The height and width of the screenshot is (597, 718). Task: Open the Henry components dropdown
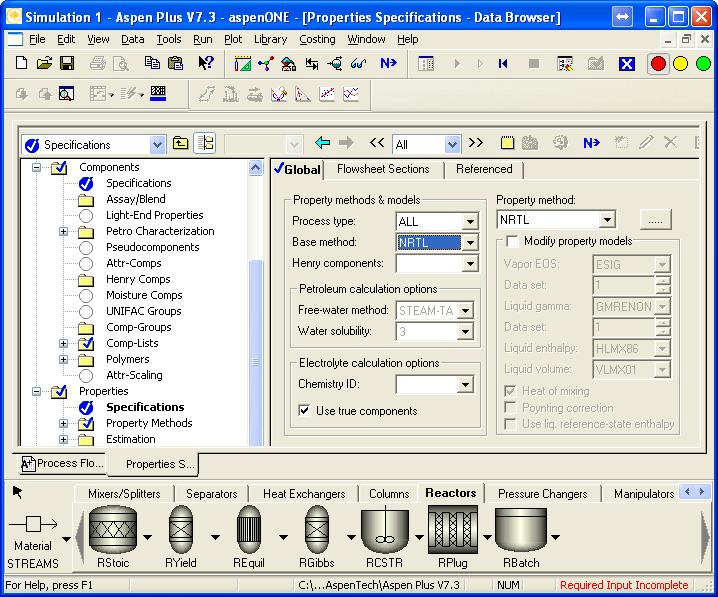coord(470,264)
